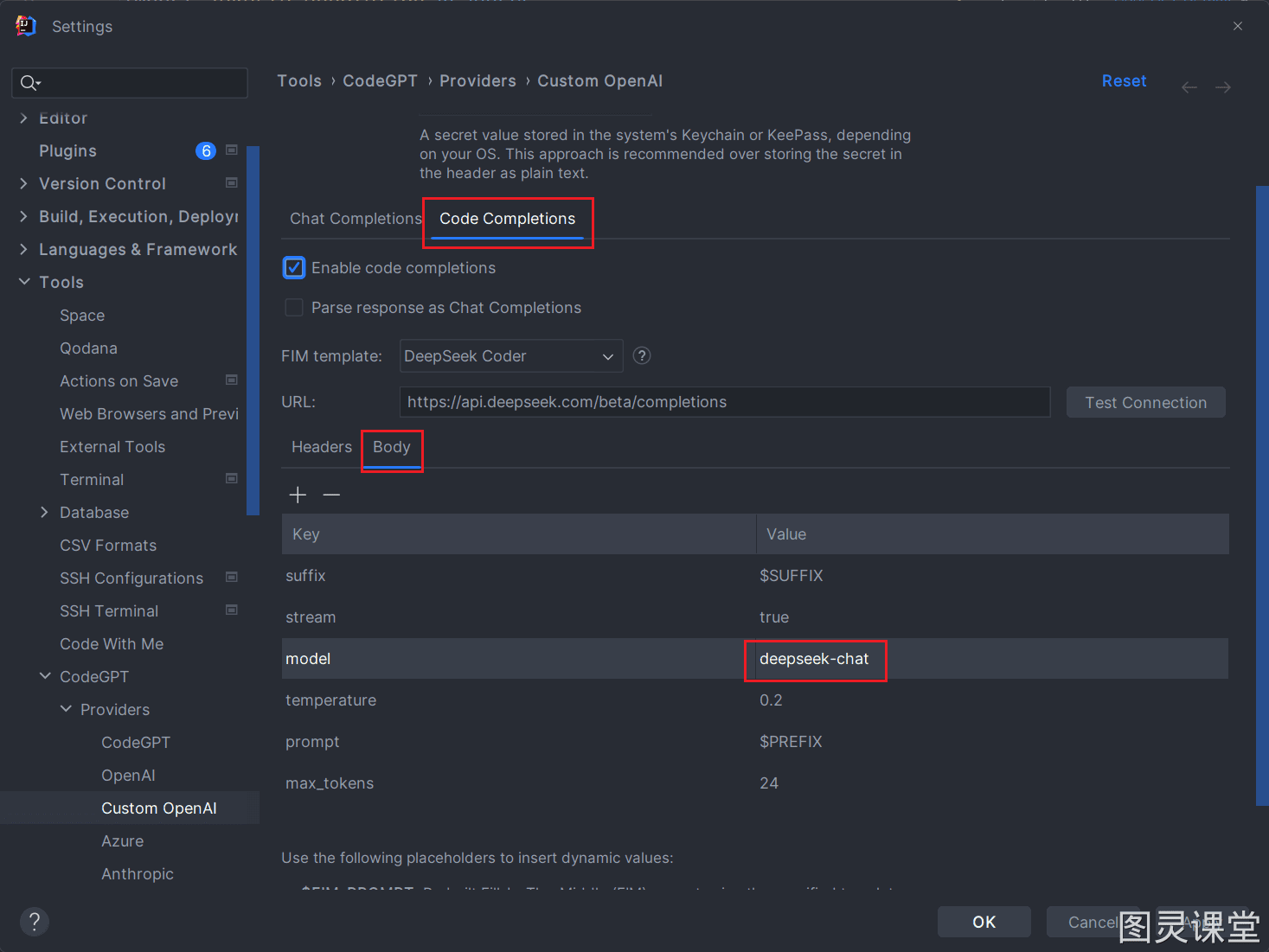Click the URL input field
1269x952 pixels.
[725, 402]
